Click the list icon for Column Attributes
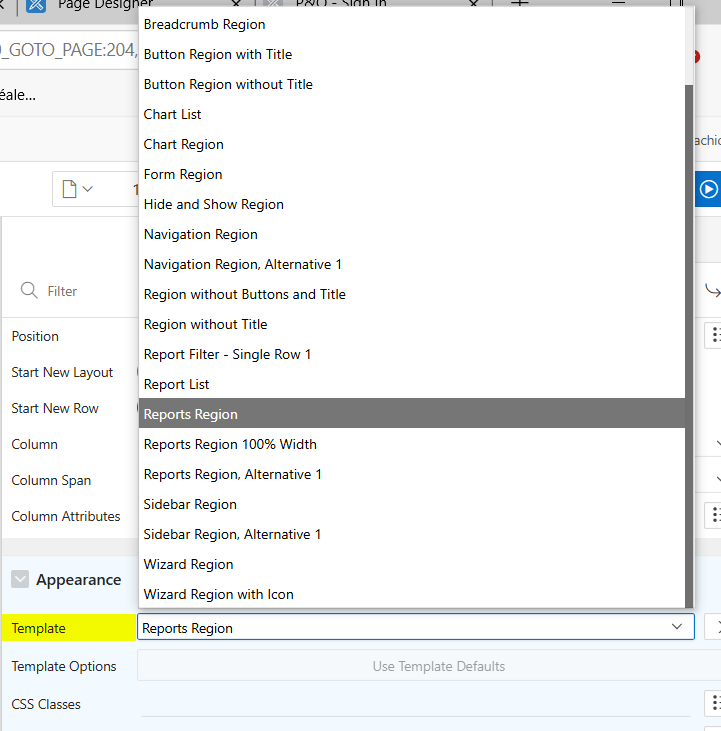The image size is (721, 731). coord(714,515)
